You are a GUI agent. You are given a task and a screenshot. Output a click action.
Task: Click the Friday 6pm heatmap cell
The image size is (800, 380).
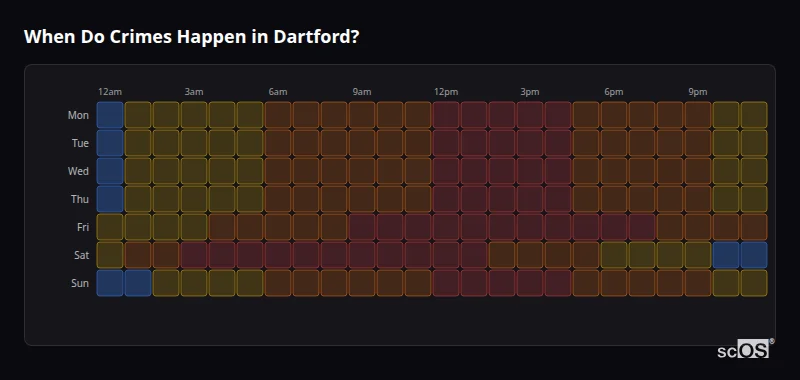point(614,227)
